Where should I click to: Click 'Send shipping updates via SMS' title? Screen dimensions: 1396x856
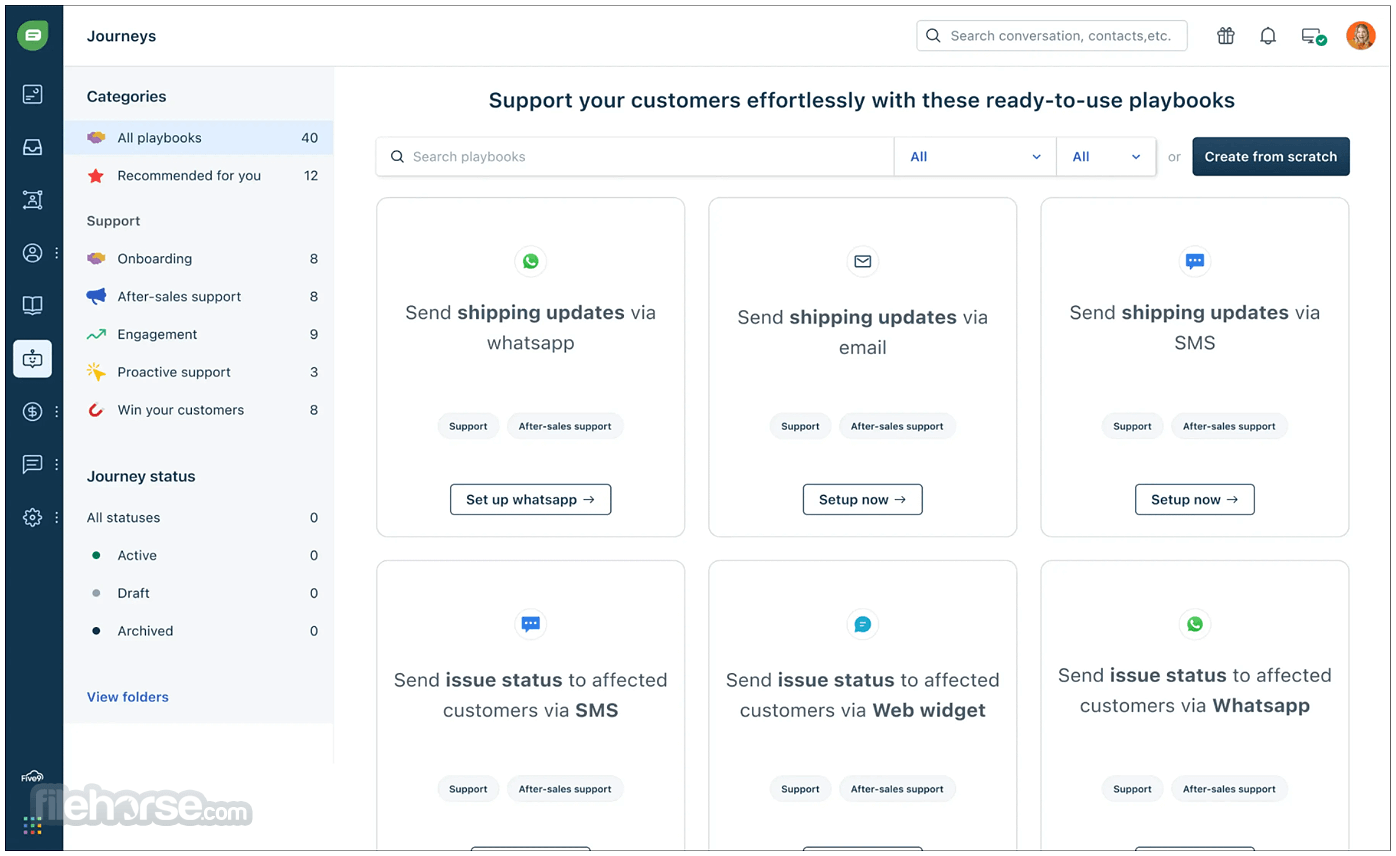(1195, 328)
